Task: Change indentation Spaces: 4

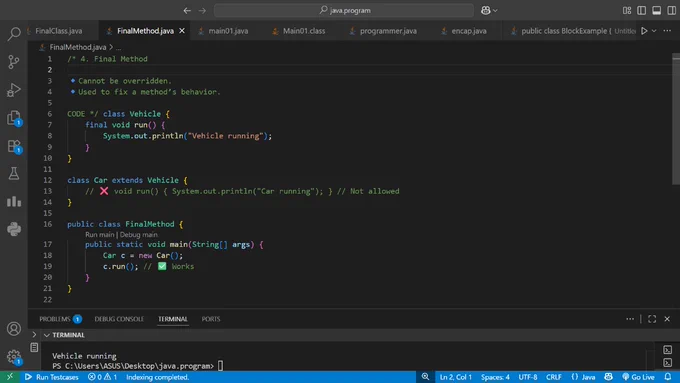Action: 495,377
